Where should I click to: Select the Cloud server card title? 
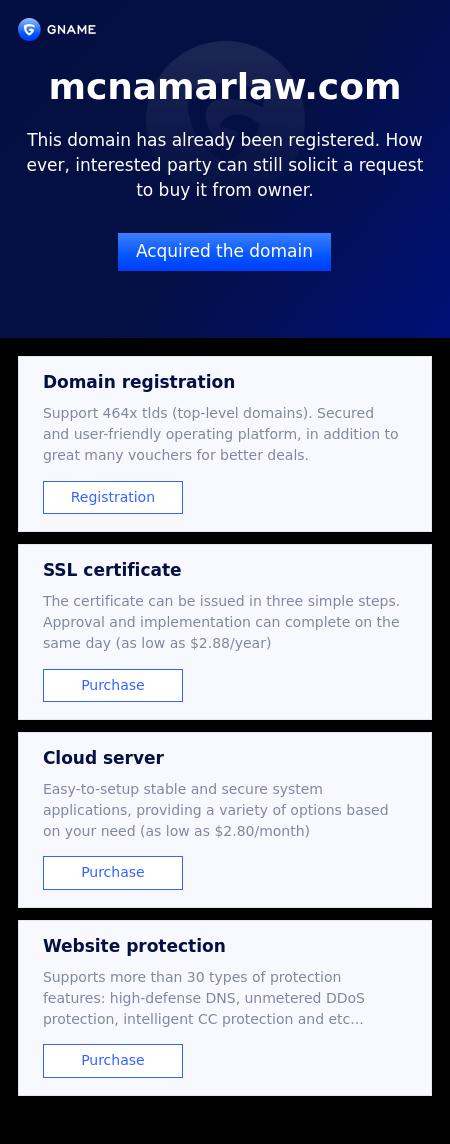point(104,758)
